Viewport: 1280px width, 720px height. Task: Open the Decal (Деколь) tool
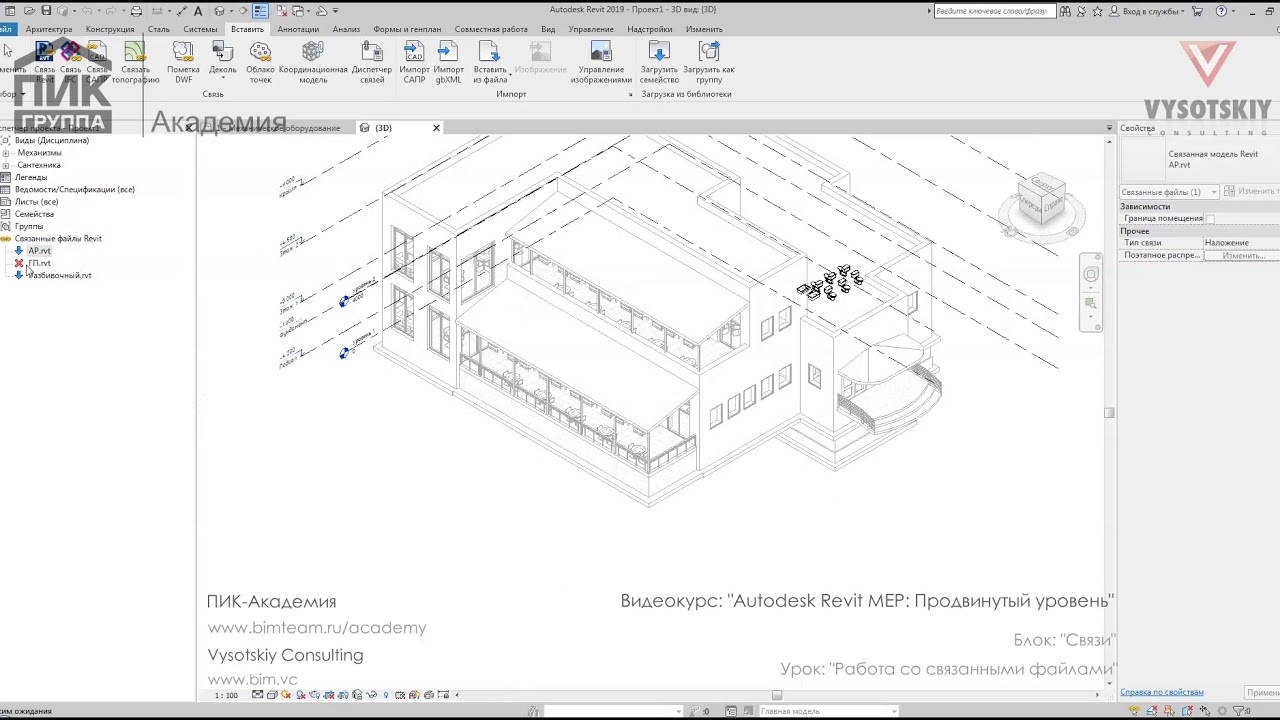(x=222, y=62)
